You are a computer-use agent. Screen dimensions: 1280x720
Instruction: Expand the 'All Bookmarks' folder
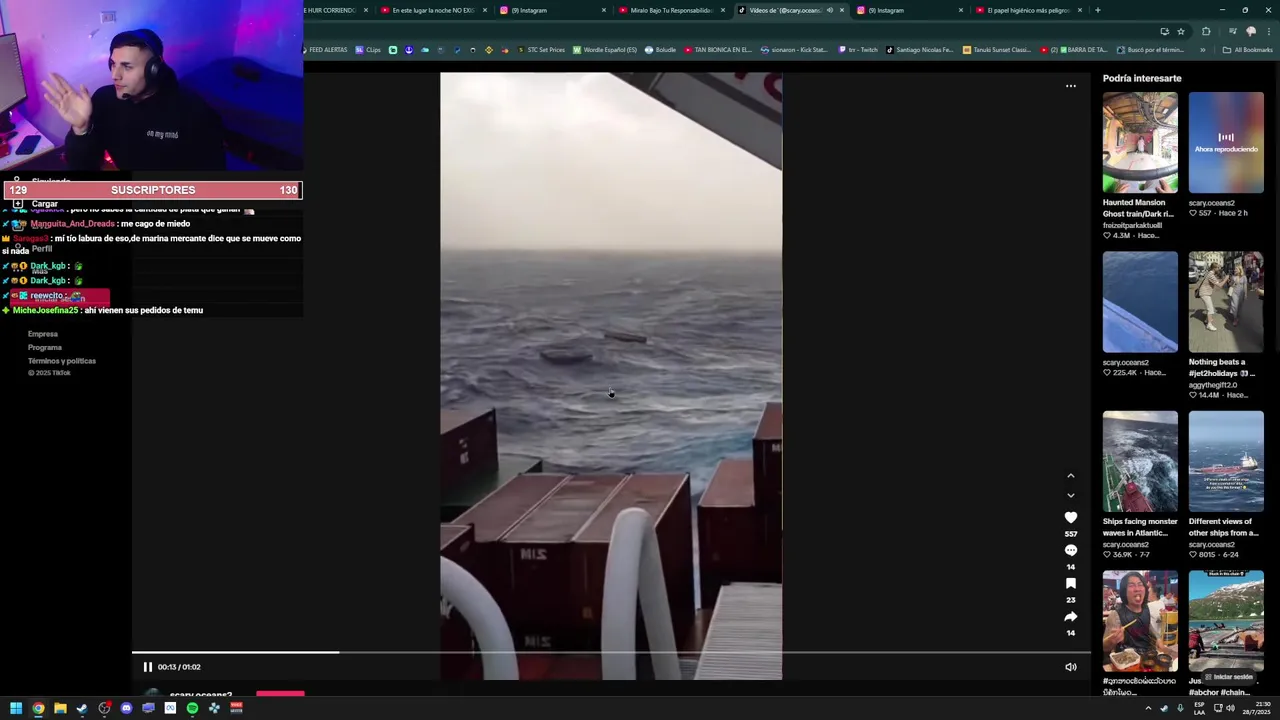(x=1248, y=50)
